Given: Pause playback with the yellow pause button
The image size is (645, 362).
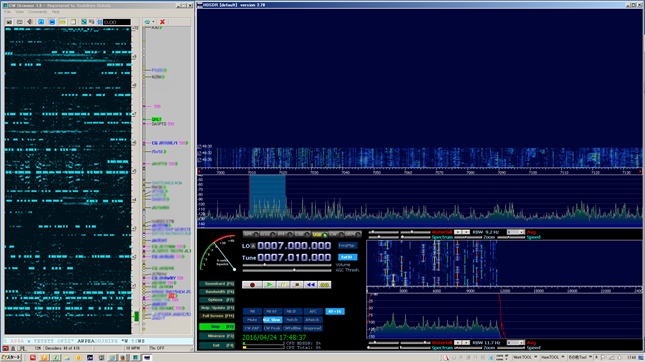Looking at the screenshot, I should click(283, 285).
